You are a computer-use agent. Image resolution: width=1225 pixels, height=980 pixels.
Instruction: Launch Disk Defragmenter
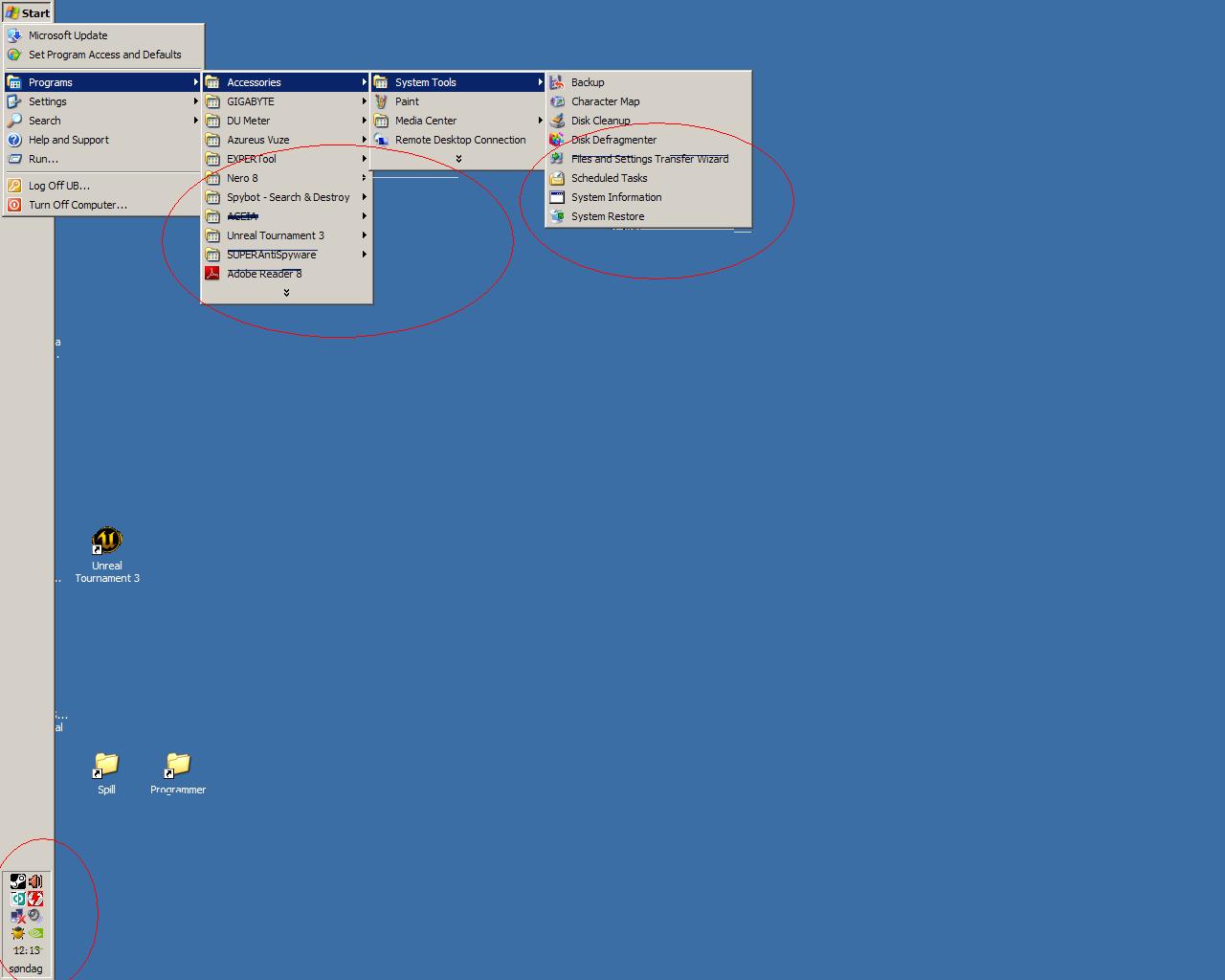[648, 140]
